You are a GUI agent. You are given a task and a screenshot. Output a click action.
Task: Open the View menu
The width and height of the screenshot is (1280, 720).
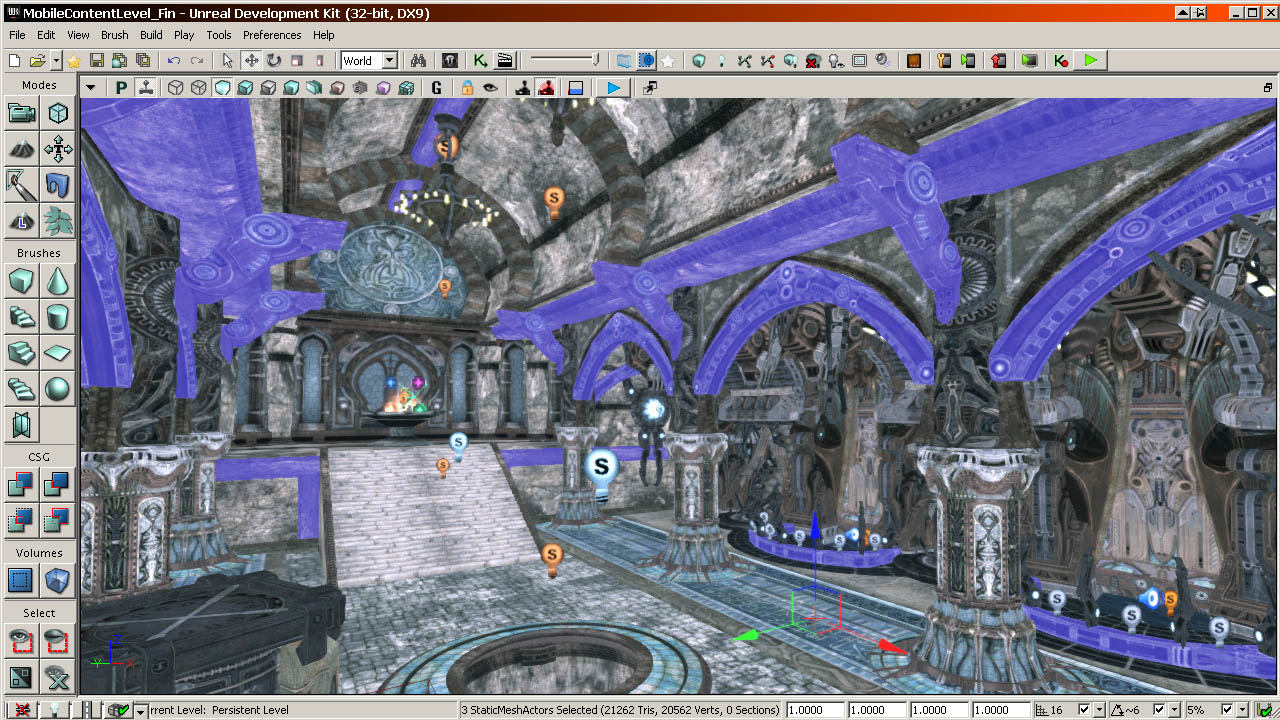pyautogui.click(x=78, y=35)
